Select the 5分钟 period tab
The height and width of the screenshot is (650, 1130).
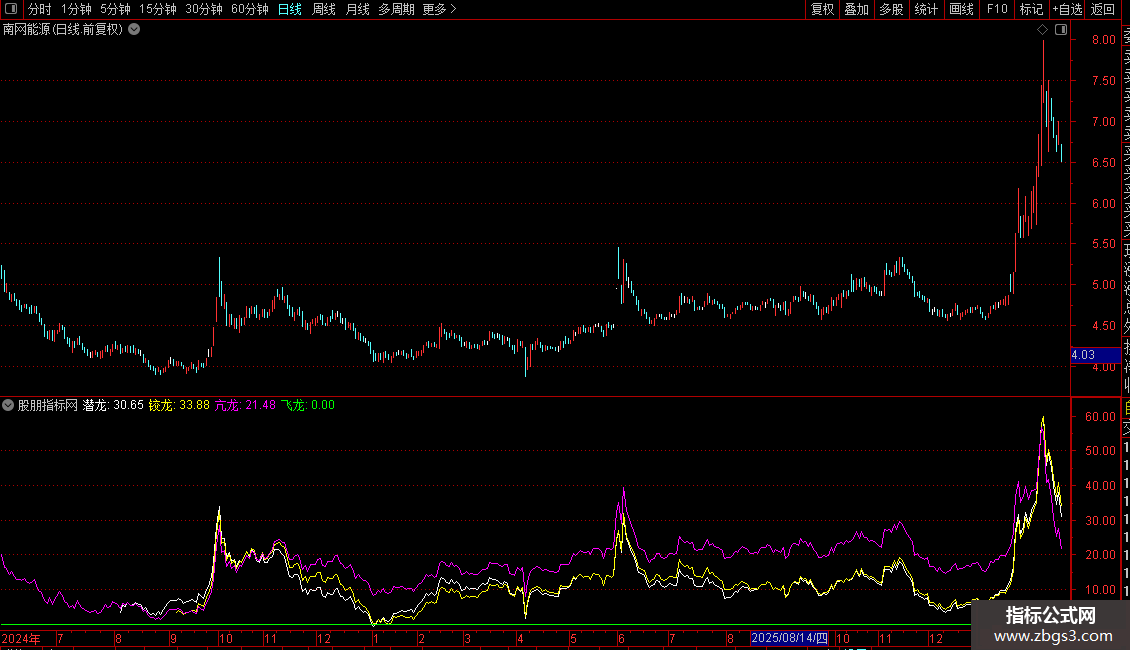pyautogui.click(x=115, y=9)
